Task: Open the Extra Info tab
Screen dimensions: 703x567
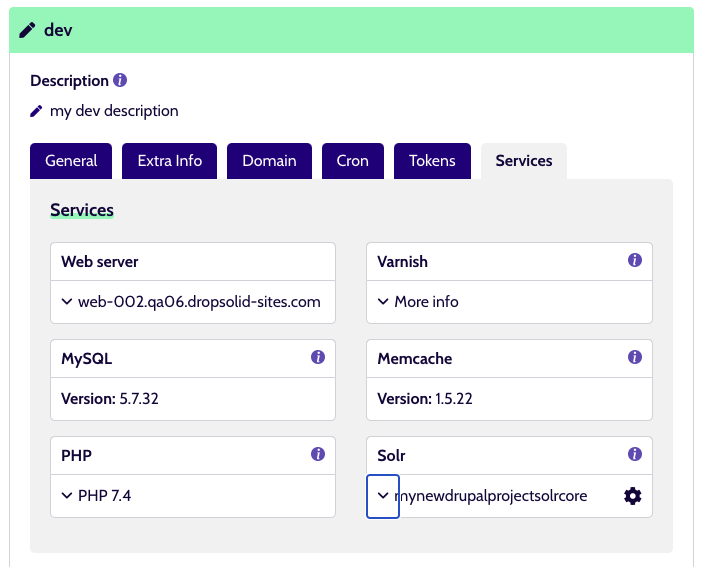Action: (x=169, y=161)
